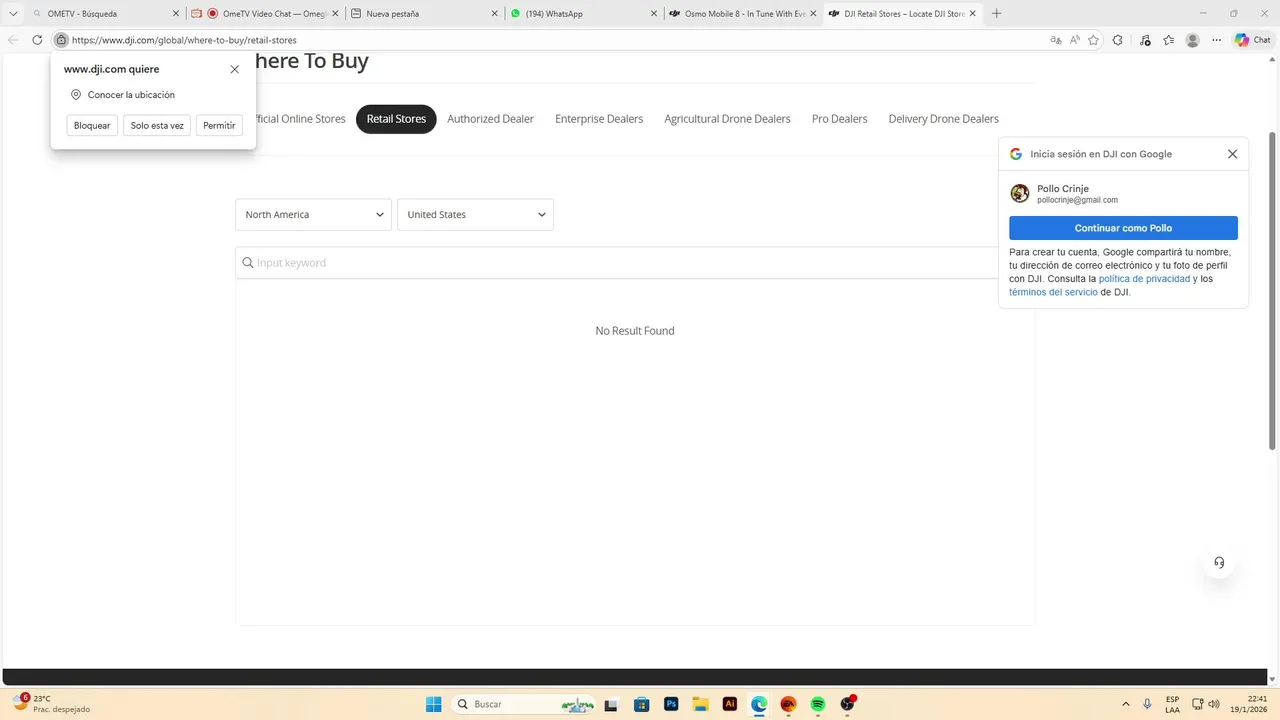Add page to favorites star icon

pyautogui.click(x=1094, y=40)
